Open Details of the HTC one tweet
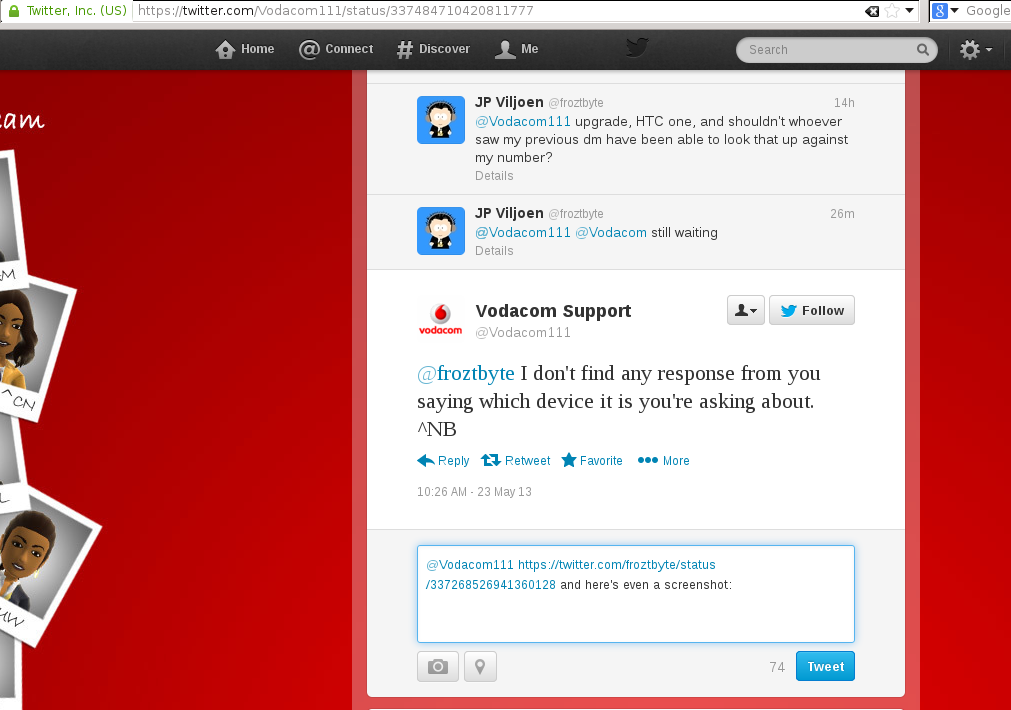This screenshot has width=1011, height=710. click(x=495, y=176)
